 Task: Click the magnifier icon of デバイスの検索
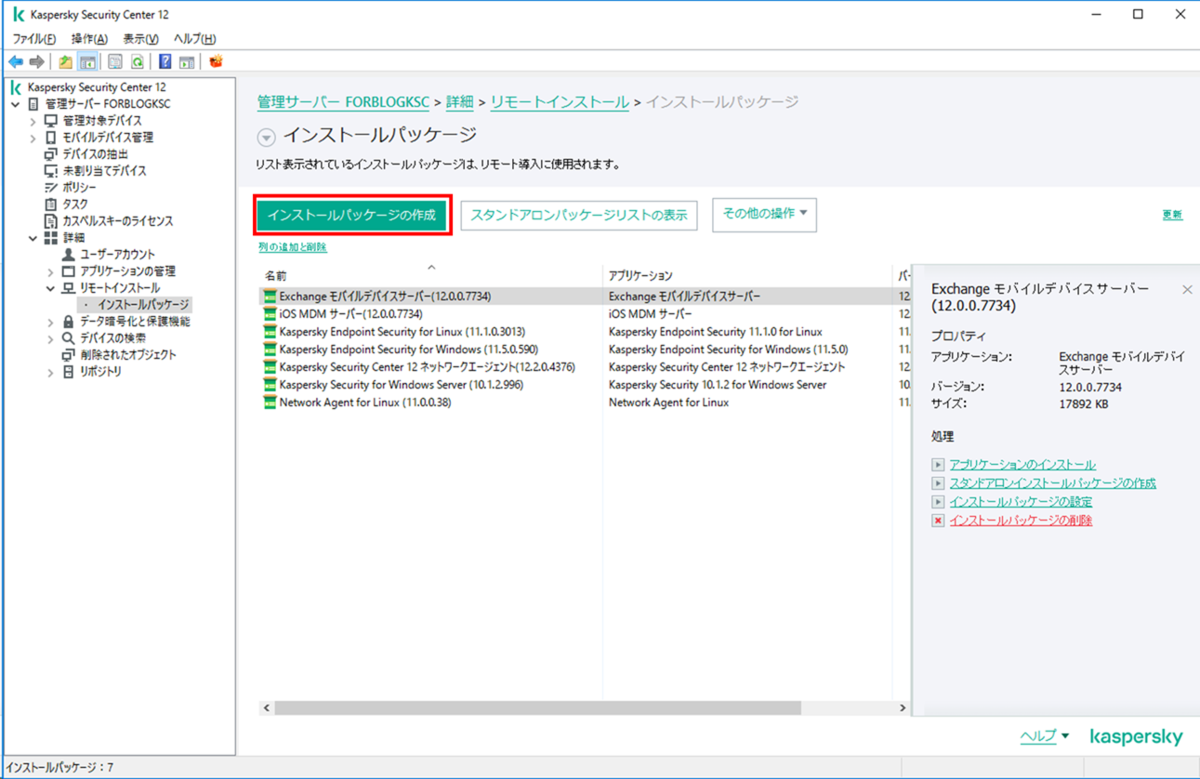[68, 339]
